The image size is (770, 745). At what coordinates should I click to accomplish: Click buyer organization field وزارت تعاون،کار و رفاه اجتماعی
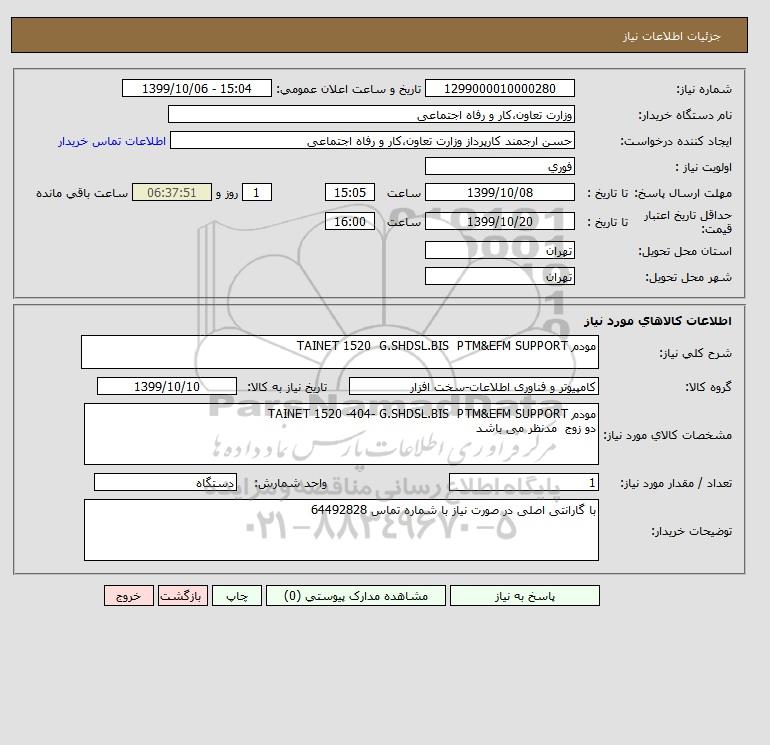point(371,114)
